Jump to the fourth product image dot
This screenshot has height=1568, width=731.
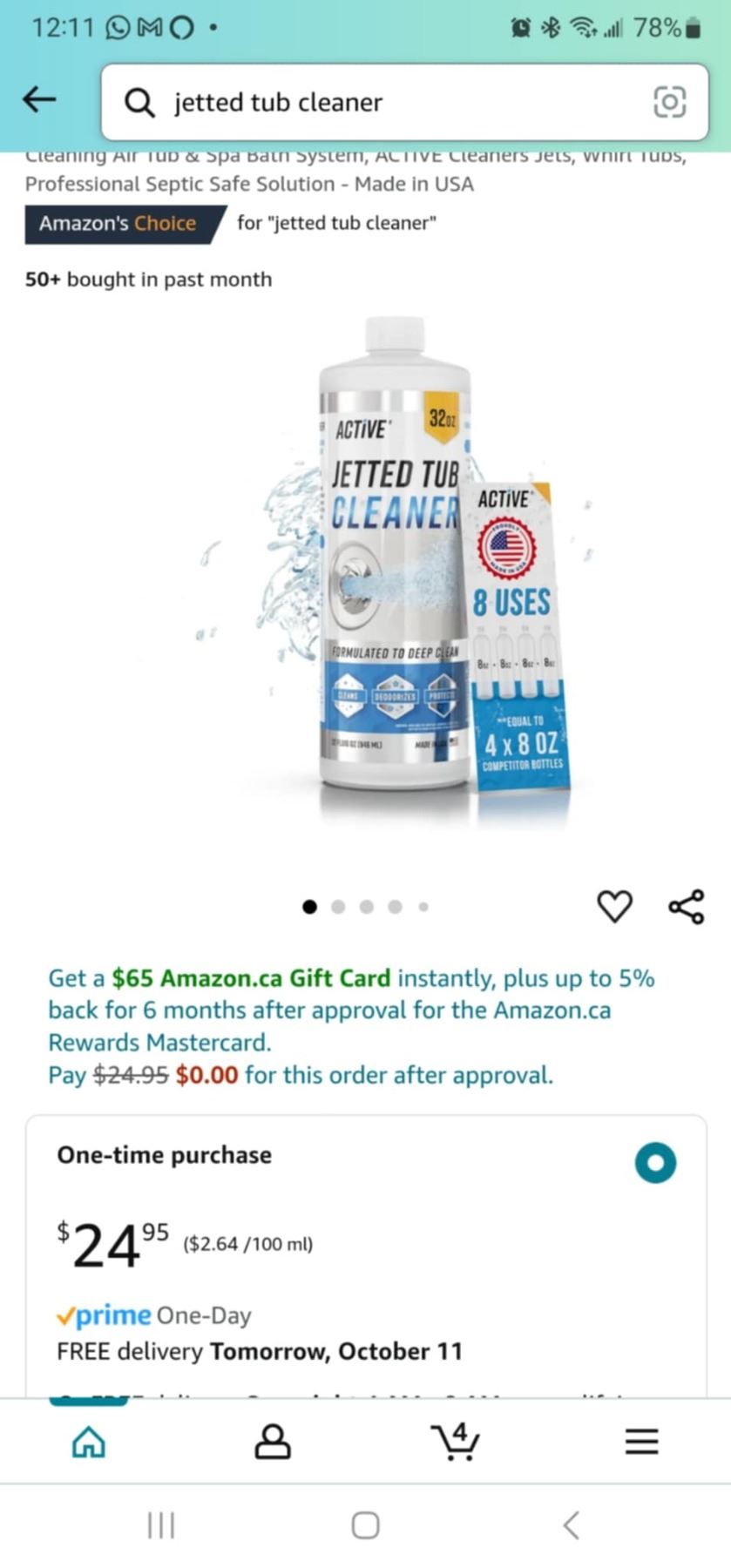point(395,907)
